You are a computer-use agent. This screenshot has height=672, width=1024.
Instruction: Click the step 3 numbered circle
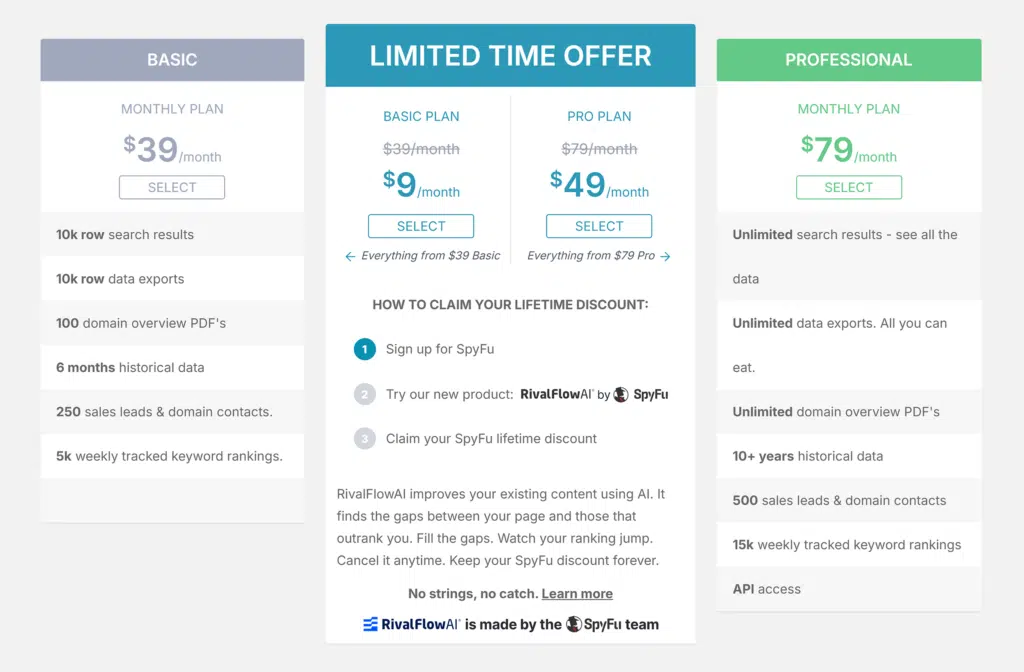click(364, 438)
